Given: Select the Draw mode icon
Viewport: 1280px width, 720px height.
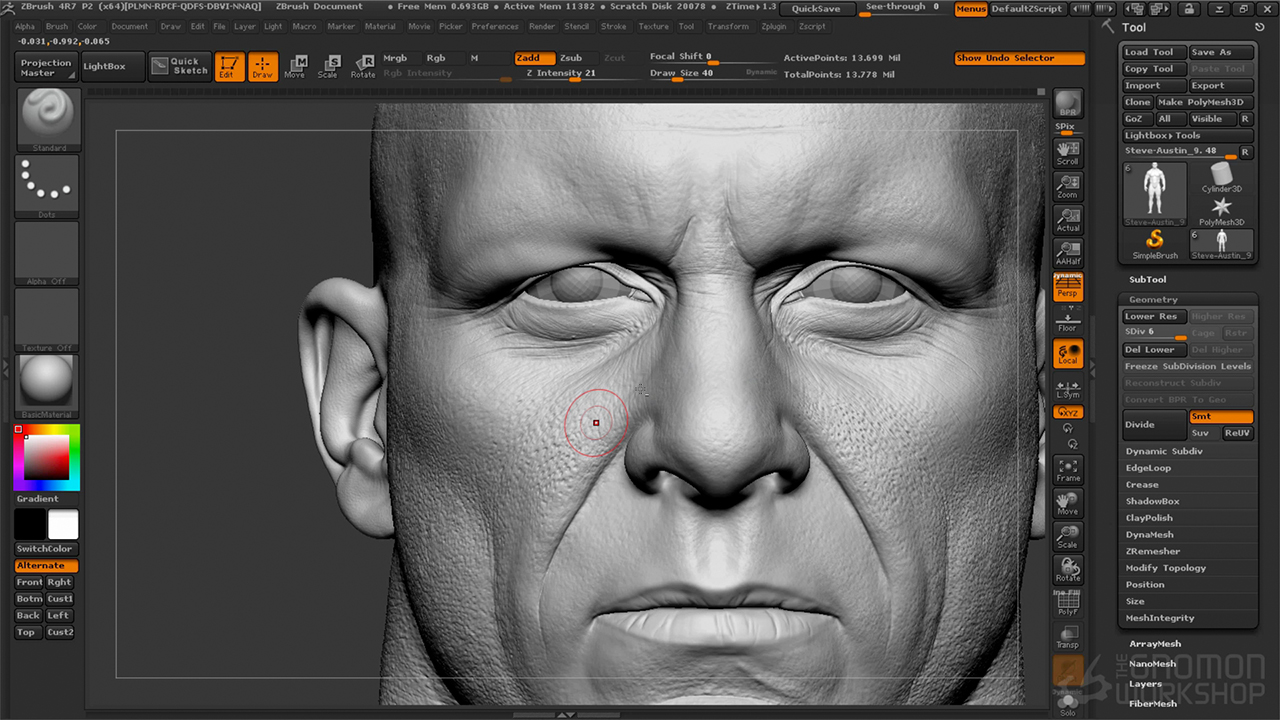Looking at the screenshot, I should (263, 67).
